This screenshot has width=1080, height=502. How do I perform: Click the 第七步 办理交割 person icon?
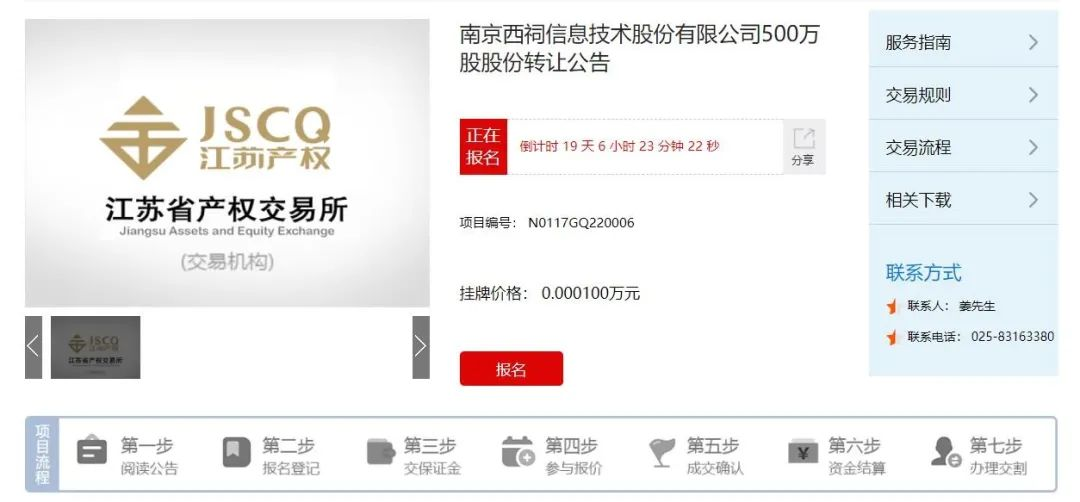(x=946, y=452)
